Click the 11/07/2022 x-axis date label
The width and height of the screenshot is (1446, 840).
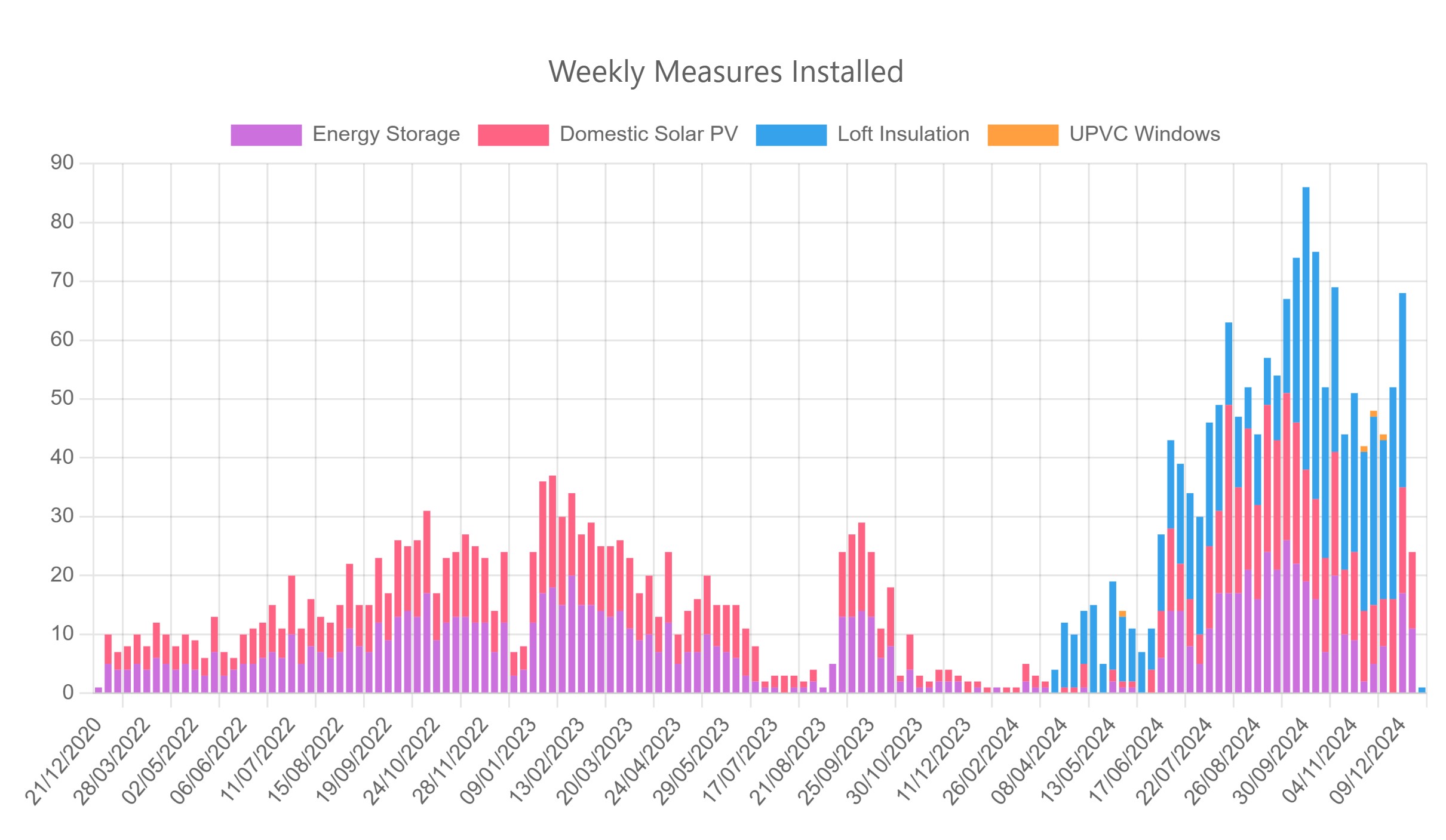[257, 761]
